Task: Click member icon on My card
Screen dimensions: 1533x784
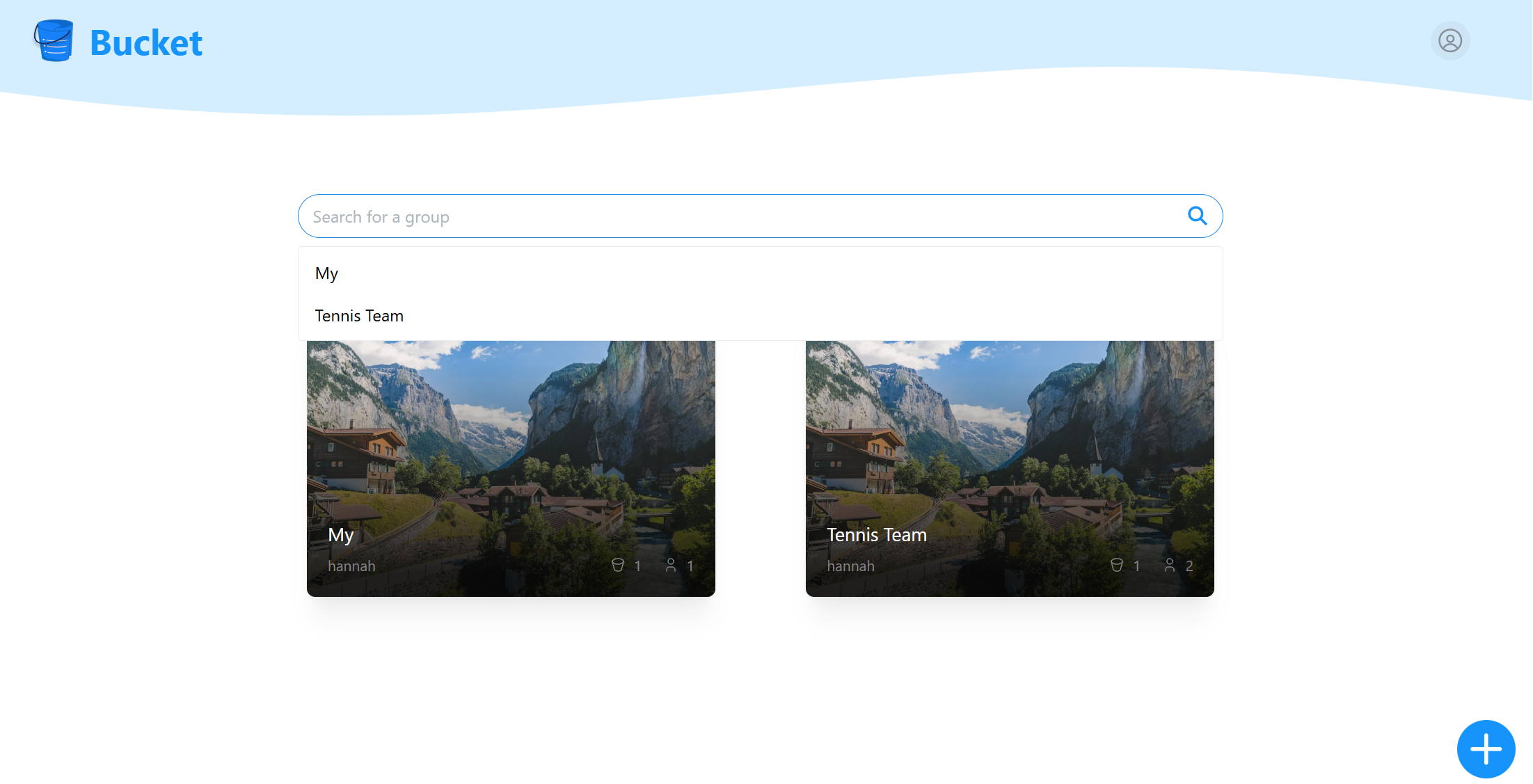Action: click(x=671, y=565)
